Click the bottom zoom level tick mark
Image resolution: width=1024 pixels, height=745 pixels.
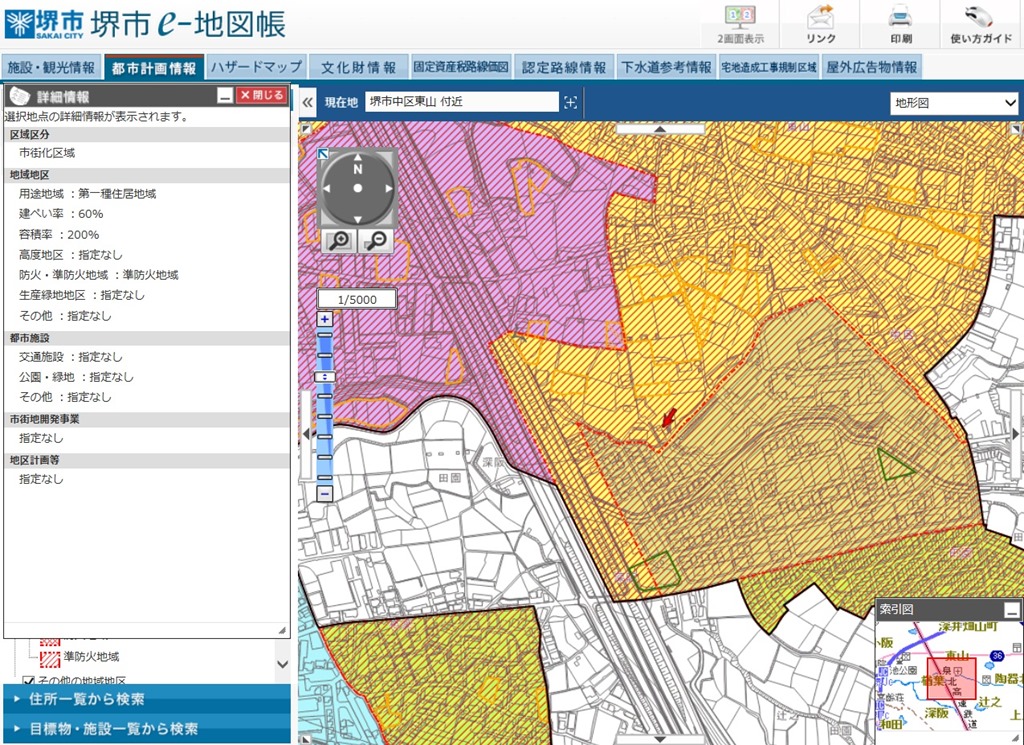click(325, 478)
